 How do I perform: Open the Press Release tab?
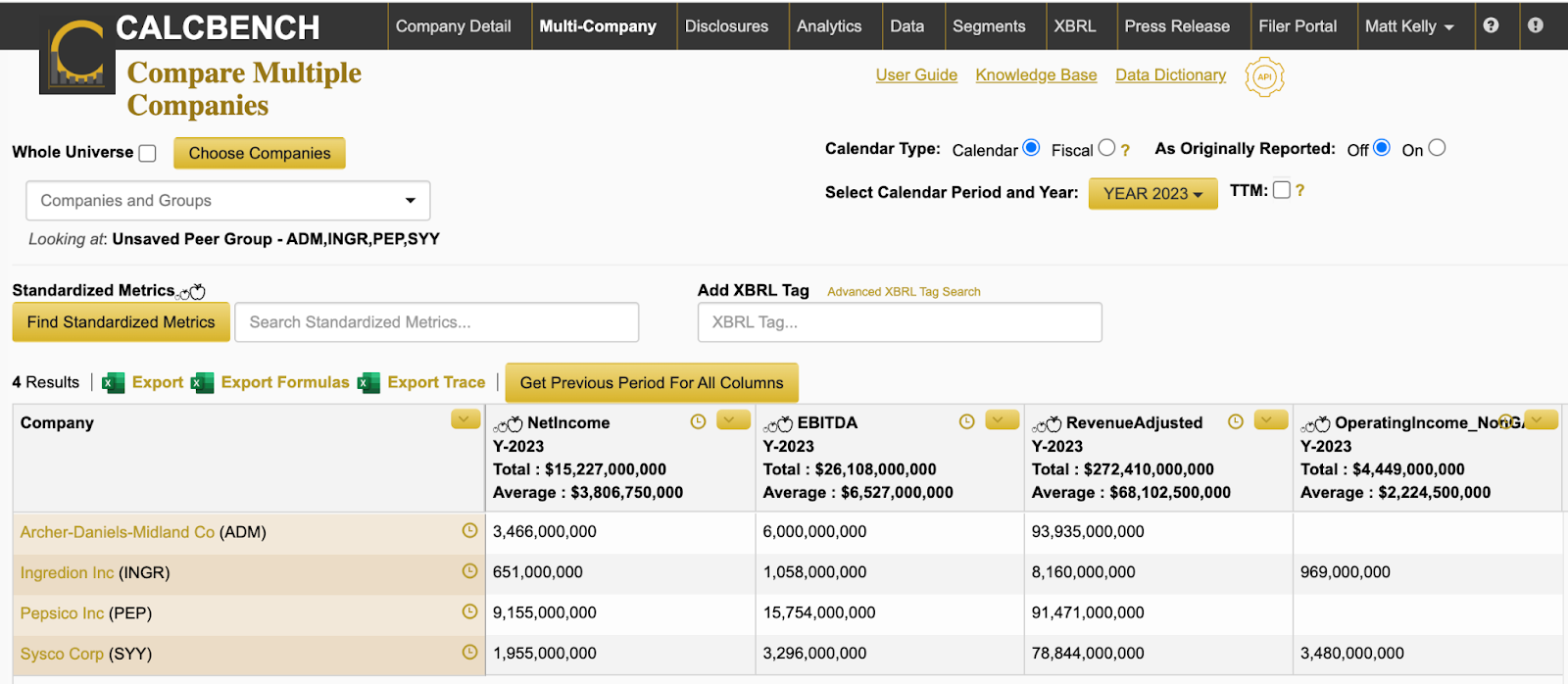pyautogui.click(x=1177, y=26)
